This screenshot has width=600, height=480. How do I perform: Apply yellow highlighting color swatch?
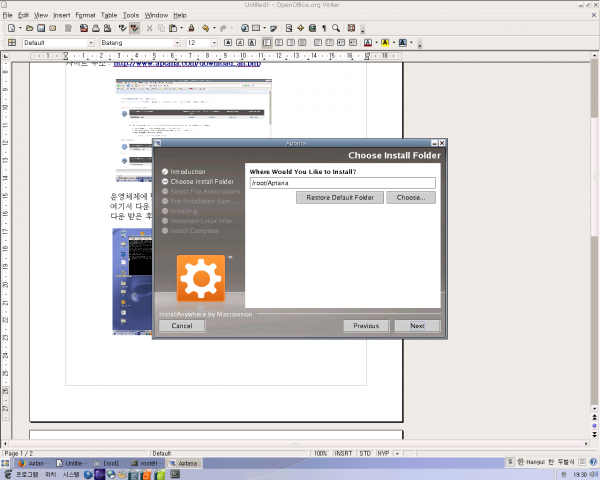click(385, 42)
